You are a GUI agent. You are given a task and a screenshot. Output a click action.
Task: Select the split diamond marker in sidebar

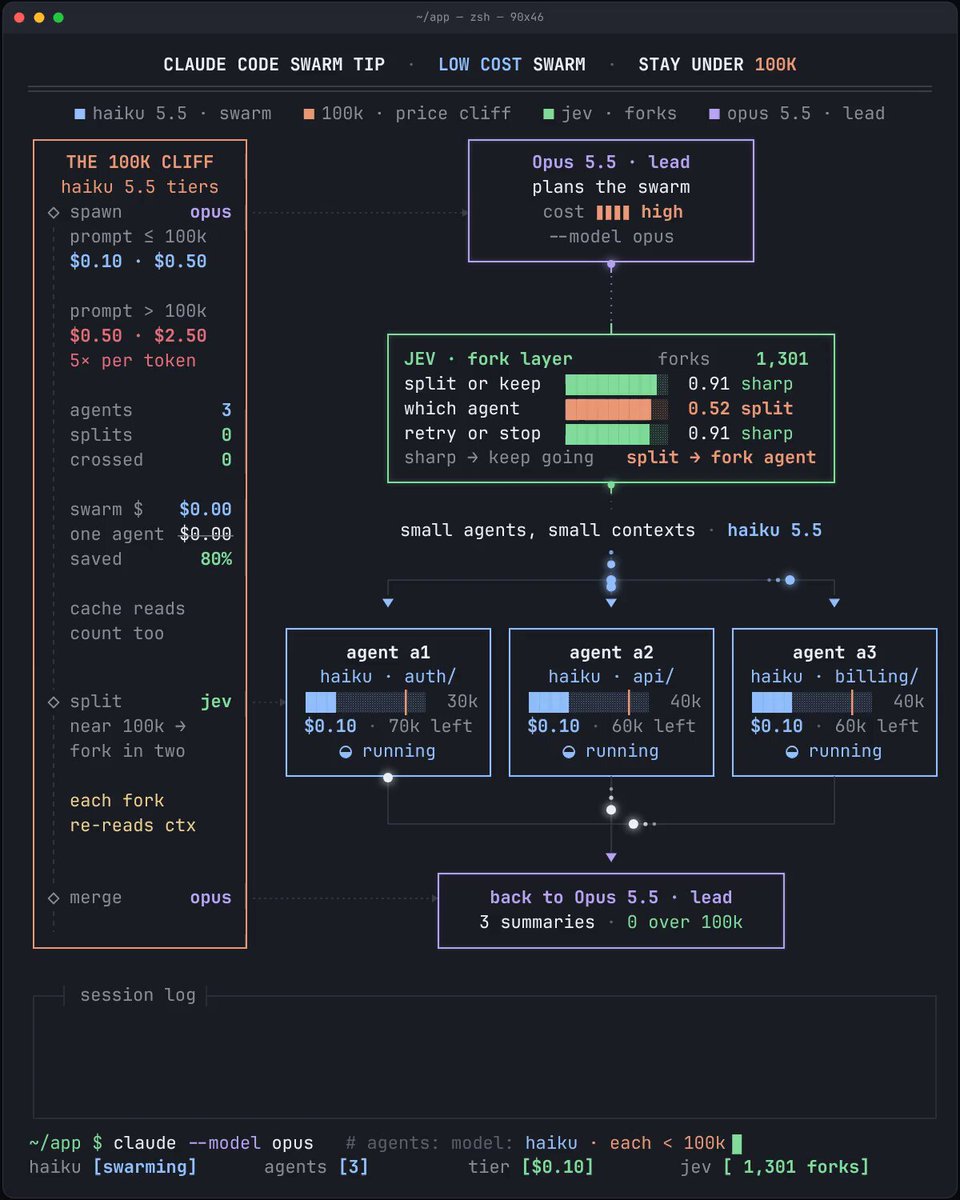54,703
